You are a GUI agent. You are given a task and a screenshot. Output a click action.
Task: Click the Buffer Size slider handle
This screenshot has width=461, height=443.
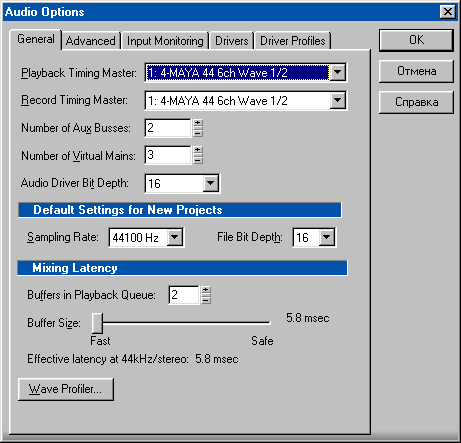(97, 323)
